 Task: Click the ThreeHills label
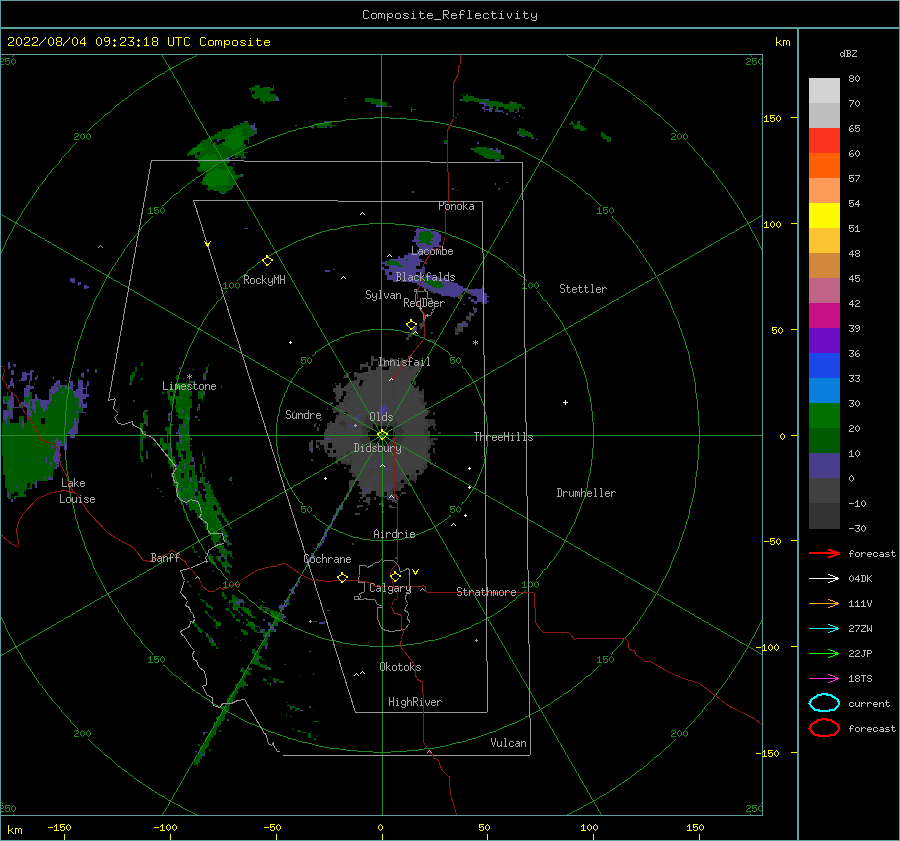[x=503, y=437]
